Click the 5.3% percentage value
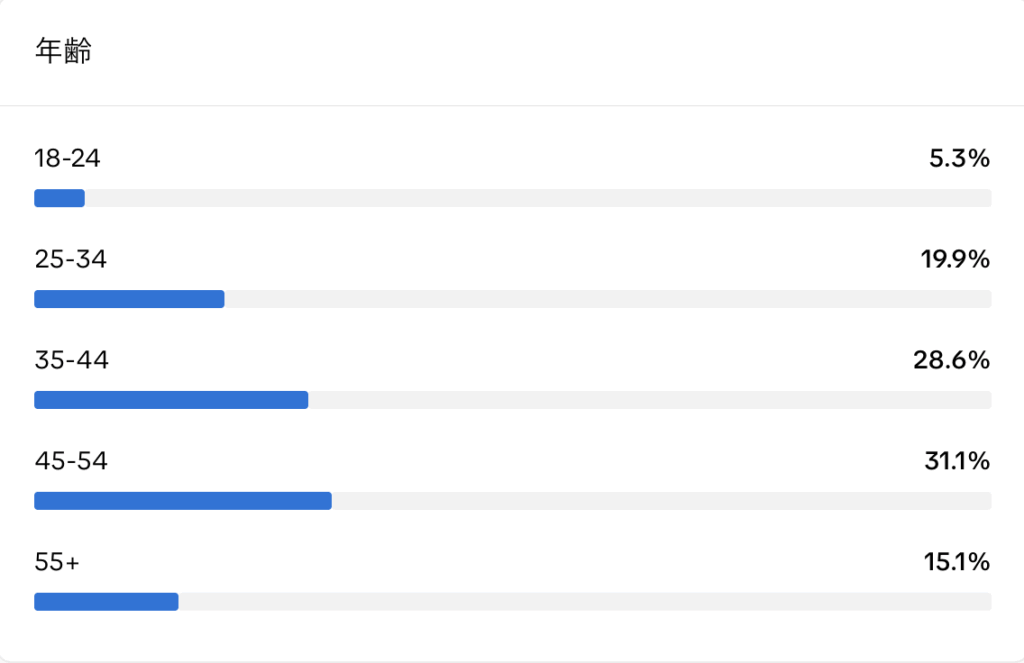The image size is (1024, 663). (x=959, y=158)
